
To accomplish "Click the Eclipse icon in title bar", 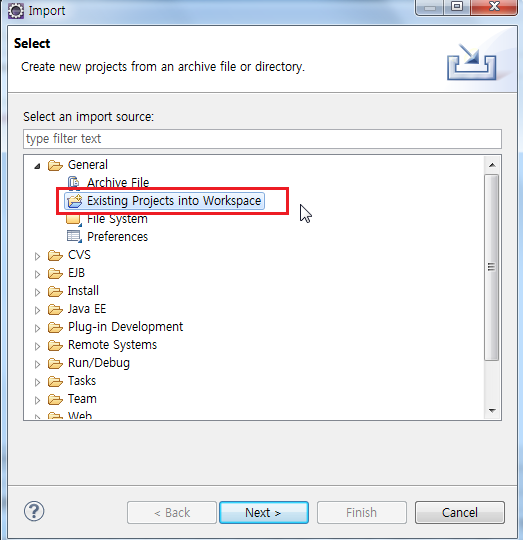I will coord(16,11).
